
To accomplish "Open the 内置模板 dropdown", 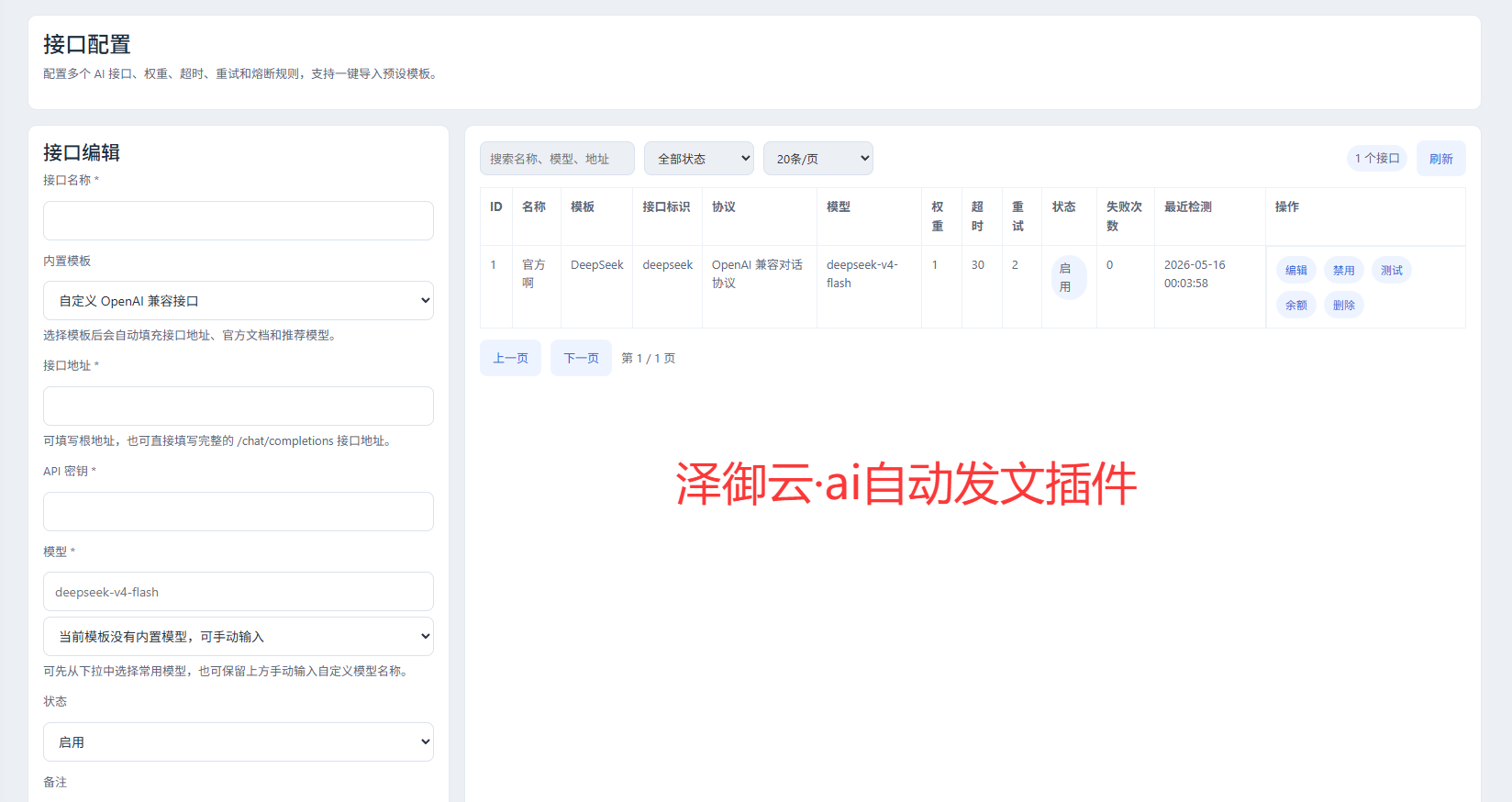I will click(x=239, y=300).
